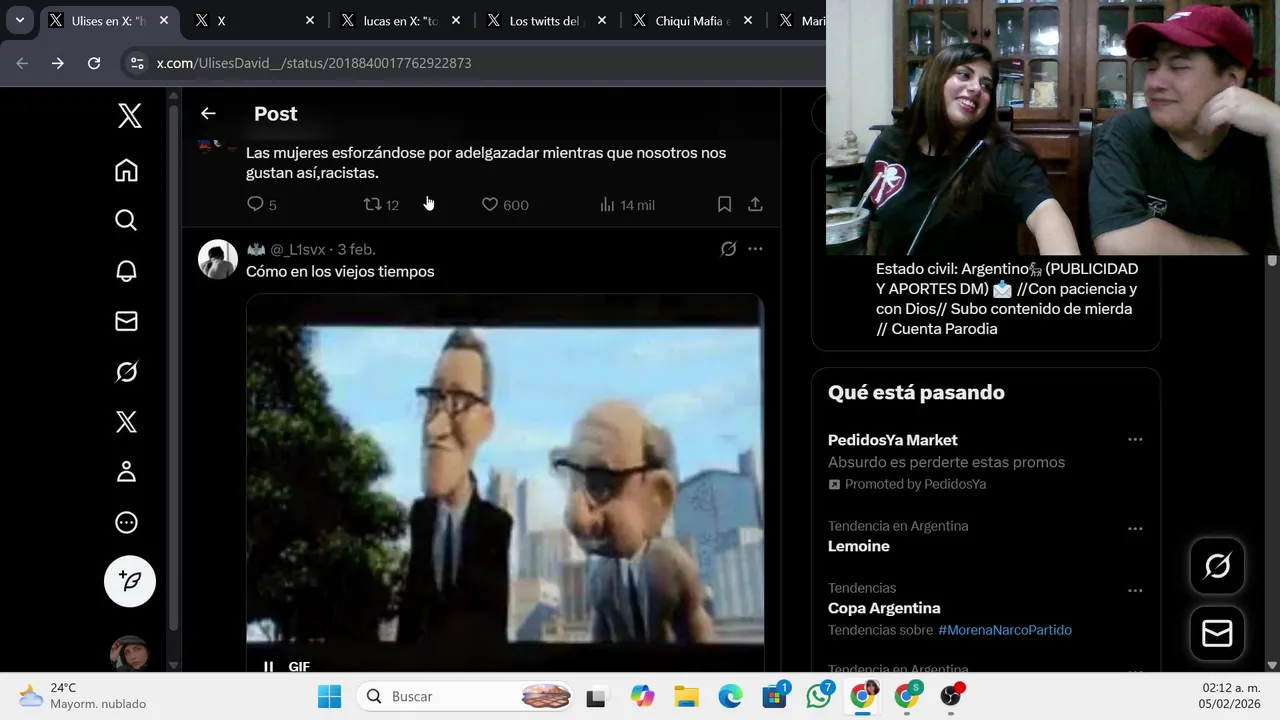Open the Copa Argentina trend

[986, 609]
